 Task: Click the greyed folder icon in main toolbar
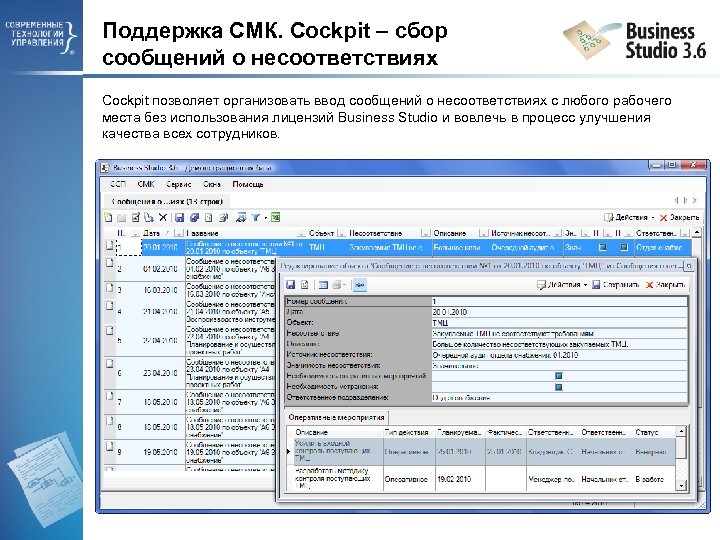click(122, 218)
